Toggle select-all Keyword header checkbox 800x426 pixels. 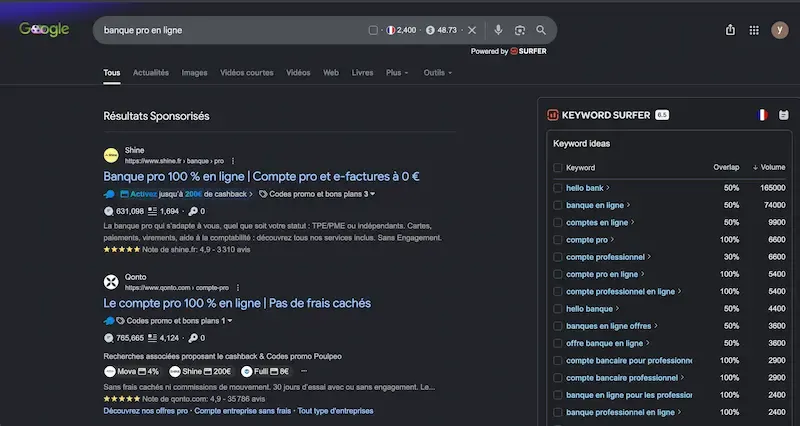(558, 168)
